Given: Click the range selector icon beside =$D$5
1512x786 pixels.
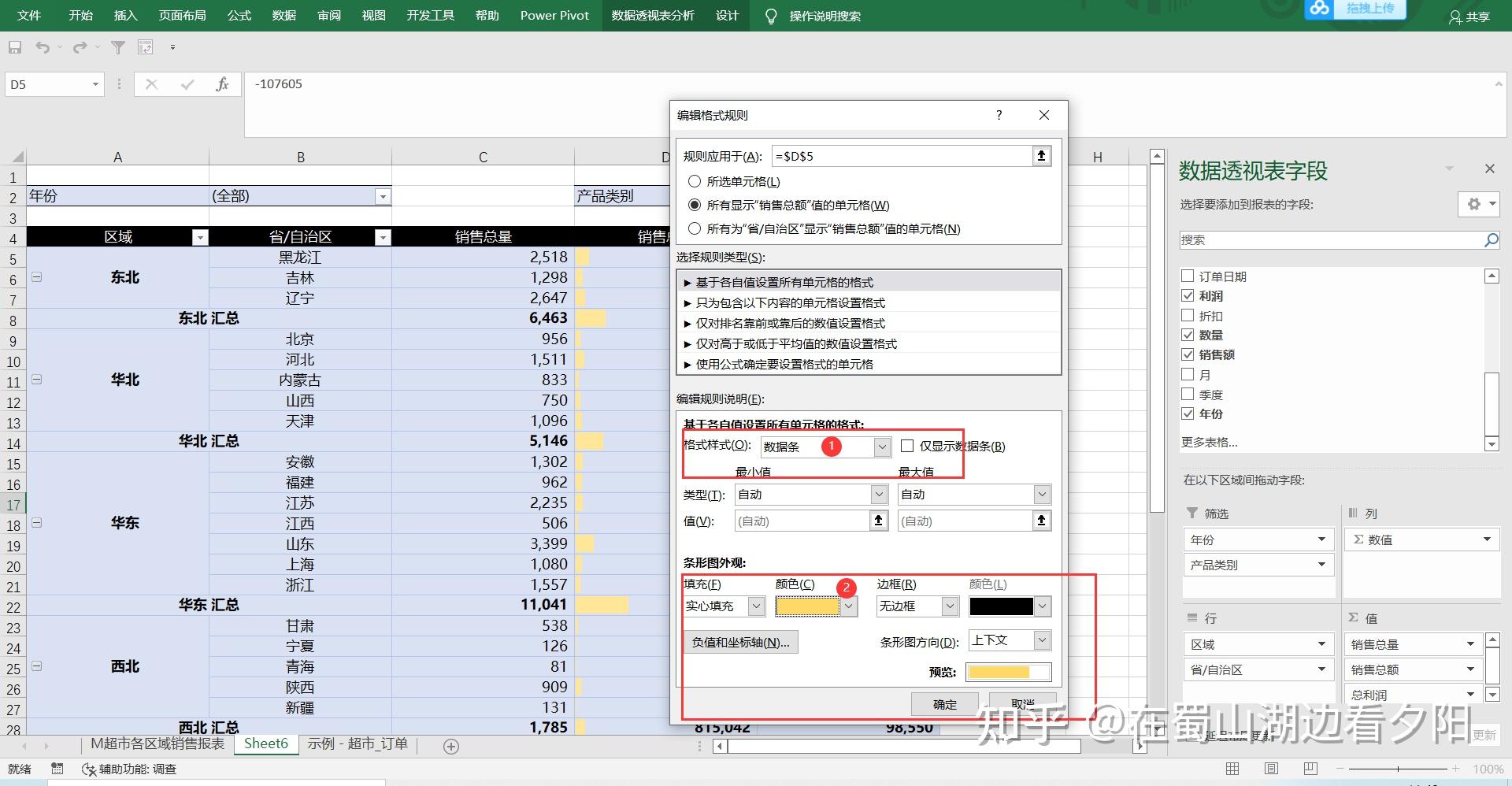Looking at the screenshot, I should click(x=1041, y=156).
